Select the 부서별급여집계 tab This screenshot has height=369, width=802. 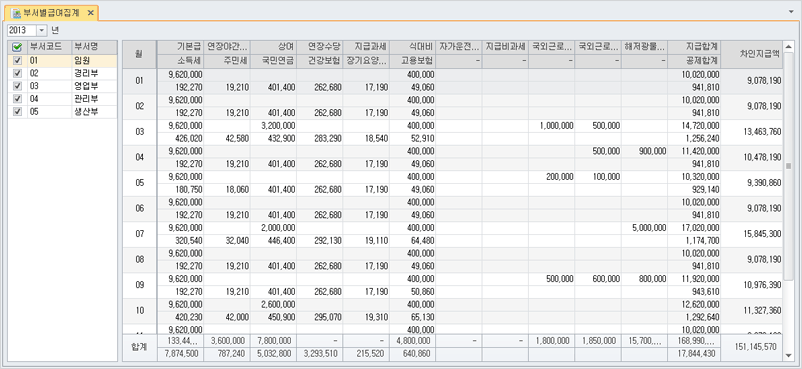[51, 13]
